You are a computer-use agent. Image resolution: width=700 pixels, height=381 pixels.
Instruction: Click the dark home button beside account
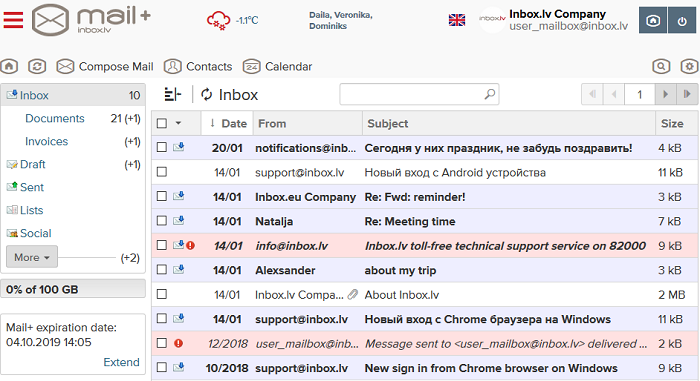click(x=653, y=20)
